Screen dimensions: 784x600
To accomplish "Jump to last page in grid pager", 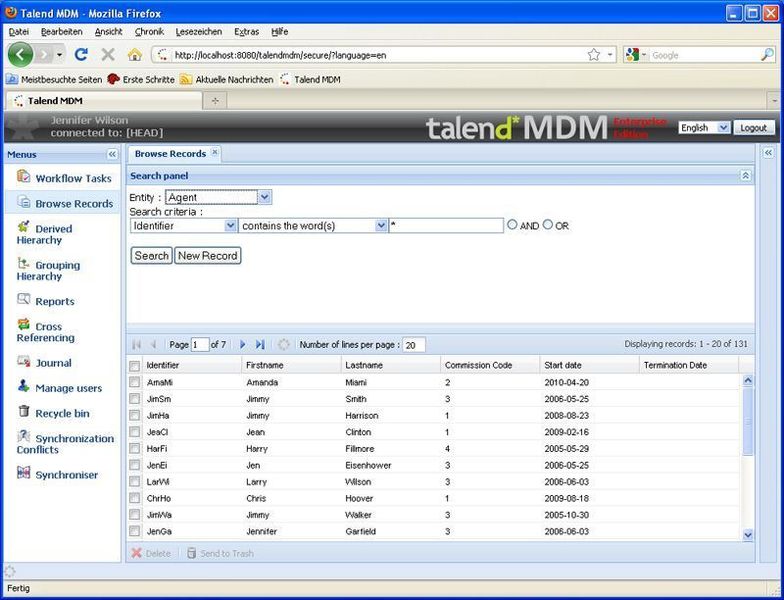I will (x=260, y=344).
